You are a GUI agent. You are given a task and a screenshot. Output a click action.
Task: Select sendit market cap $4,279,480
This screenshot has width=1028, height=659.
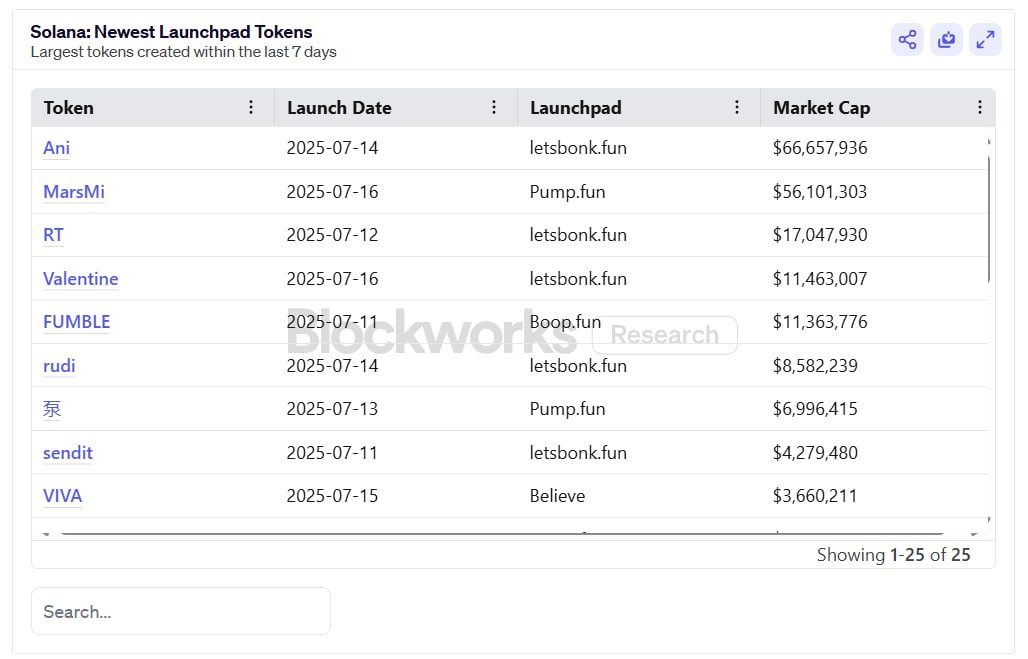click(815, 453)
